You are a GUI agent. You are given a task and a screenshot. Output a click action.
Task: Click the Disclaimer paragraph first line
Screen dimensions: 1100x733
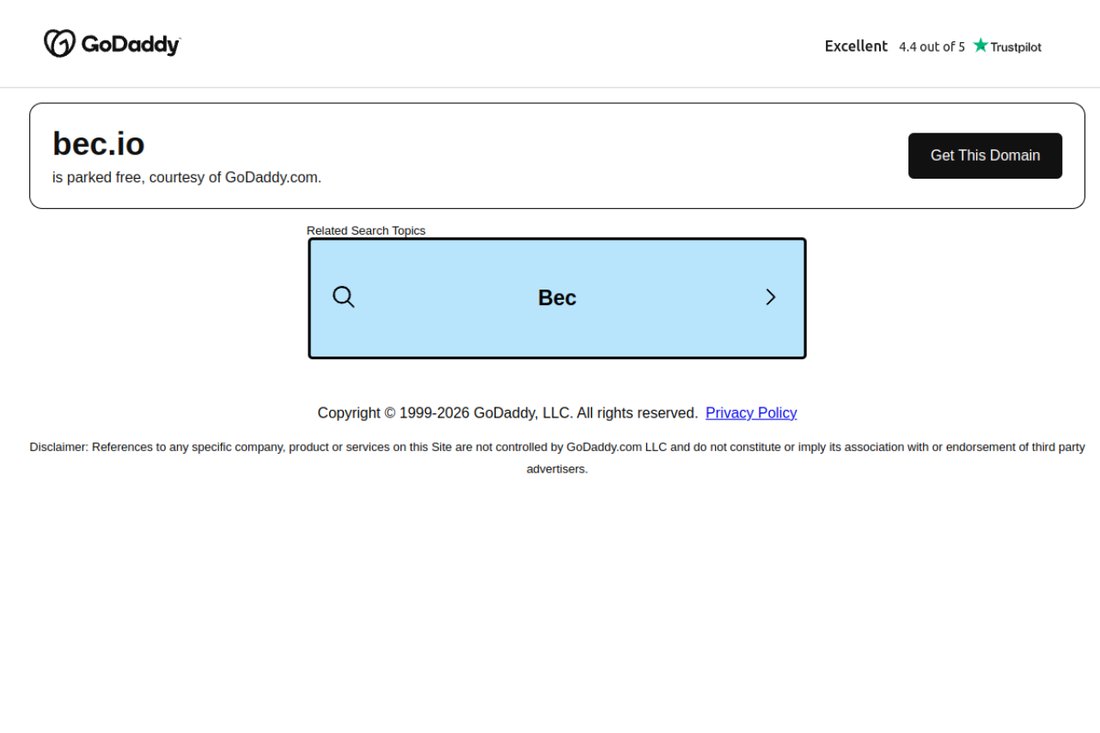pos(557,447)
